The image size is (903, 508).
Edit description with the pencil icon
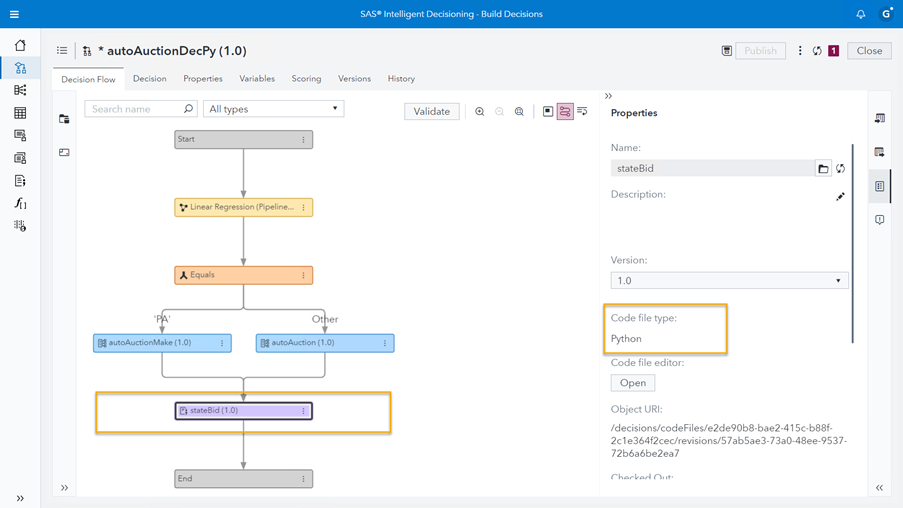click(840, 196)
